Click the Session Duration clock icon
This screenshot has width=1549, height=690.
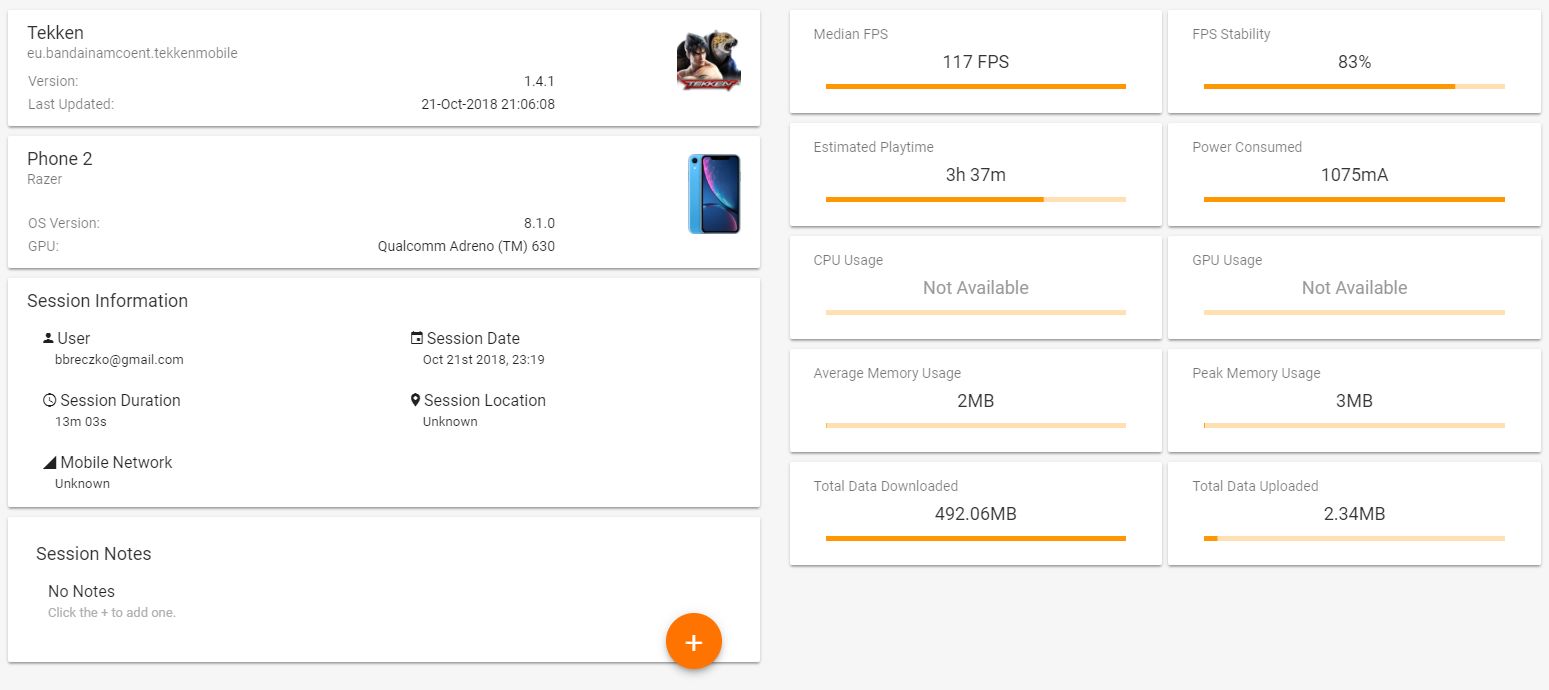coord(49,400)
